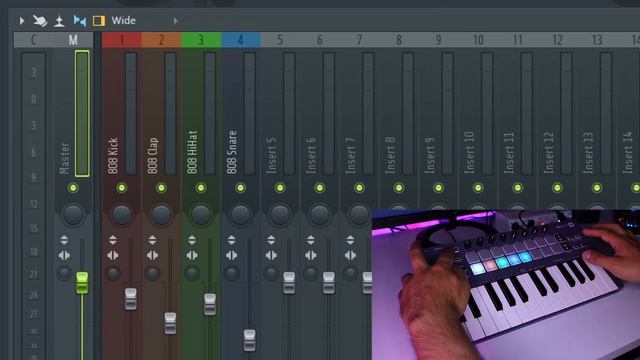Select orange track header 2
The width and height of the screenshot is (640, 360).
coord(161,40)
